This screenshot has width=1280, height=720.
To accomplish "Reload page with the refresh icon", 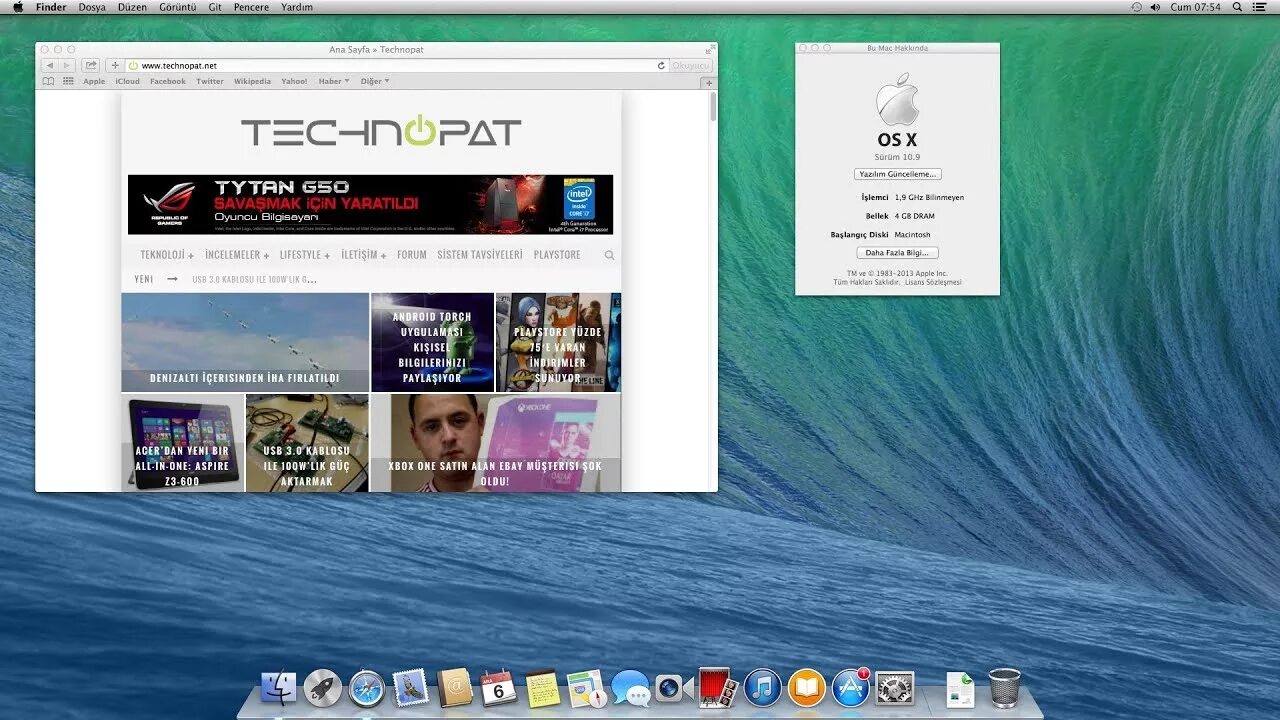I will [x=661, y=65].
